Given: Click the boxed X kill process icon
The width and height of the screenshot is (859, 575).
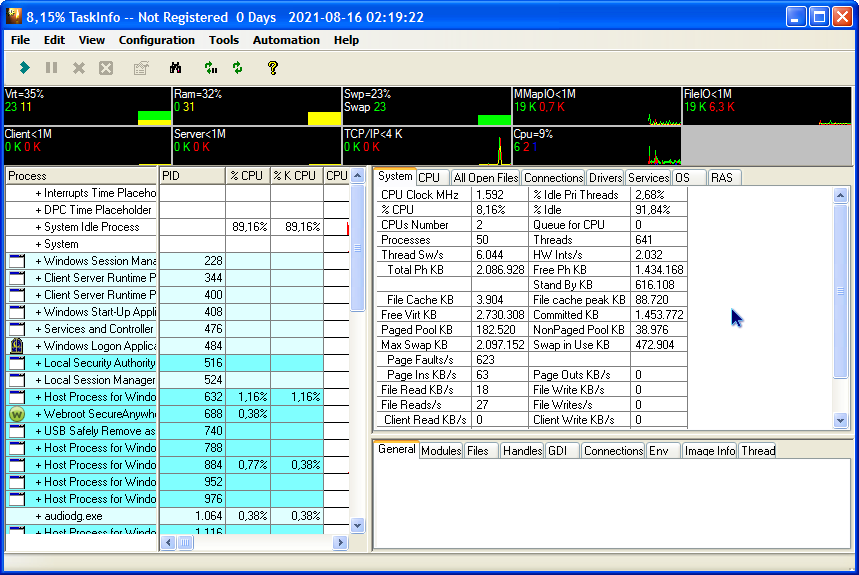Looking at the screenshot, I should click(106, 68).
